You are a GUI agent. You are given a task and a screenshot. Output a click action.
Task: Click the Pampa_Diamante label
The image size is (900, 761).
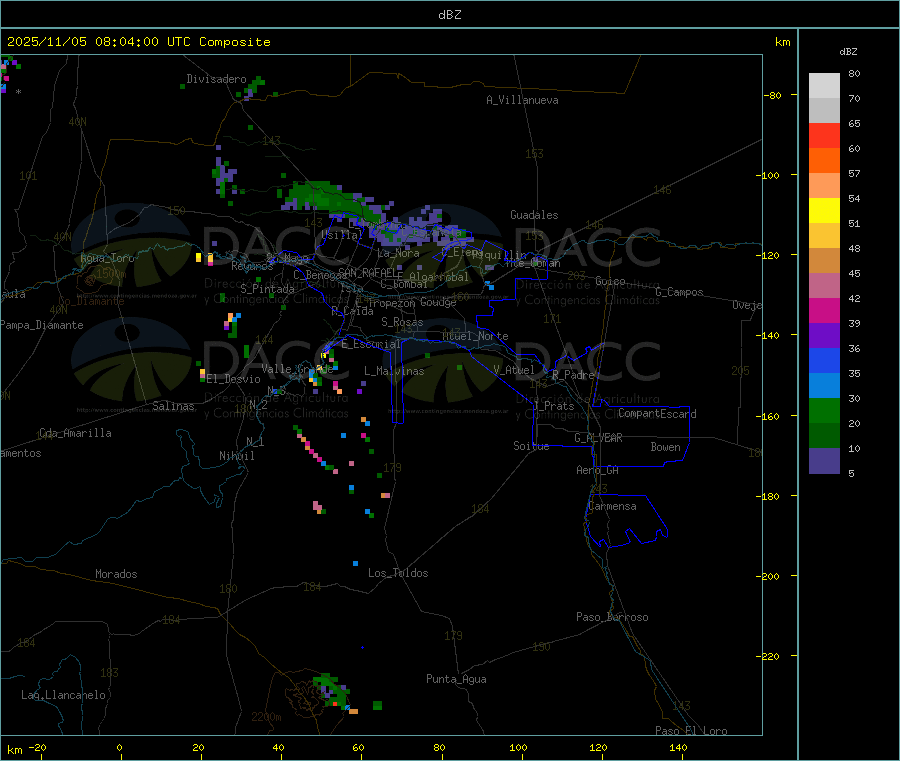coord(42,325)
